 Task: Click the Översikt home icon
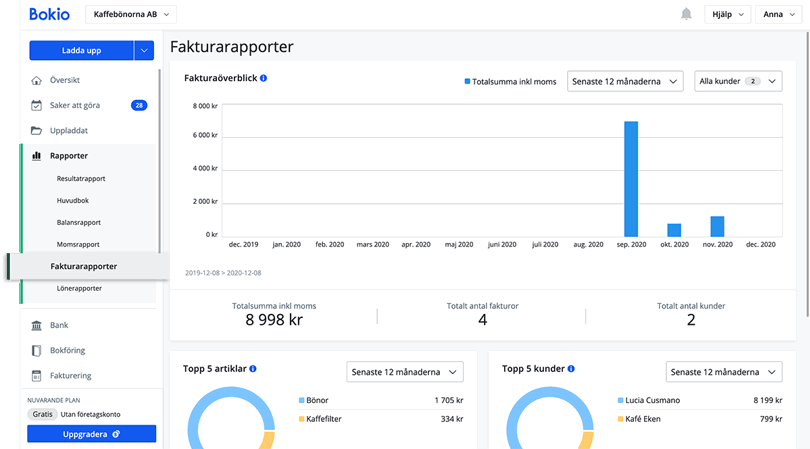pyautogui.click(x=36, y=80)
